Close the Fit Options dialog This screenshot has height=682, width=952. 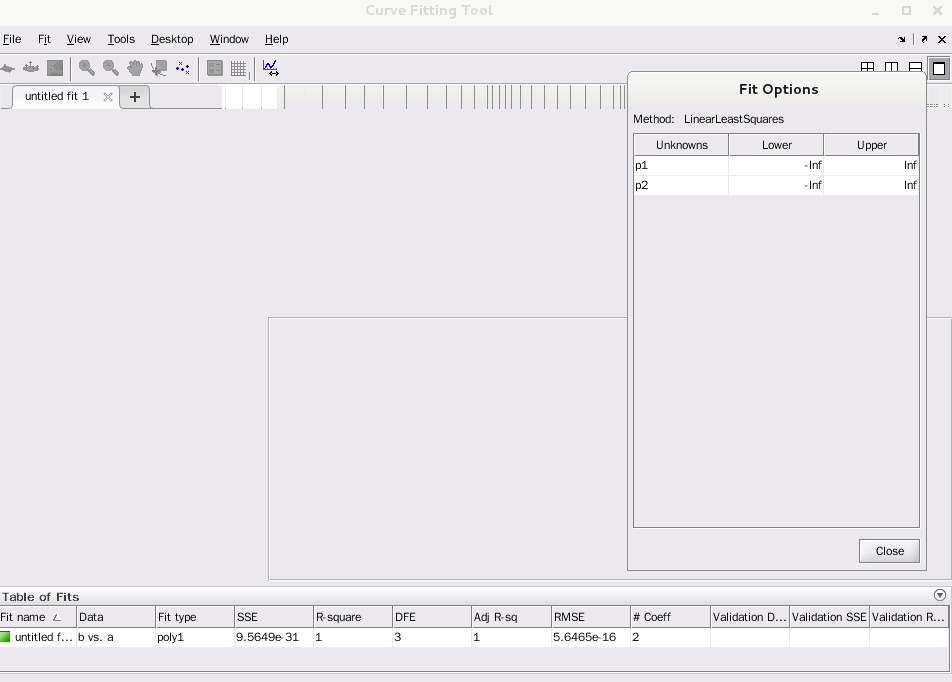(889, 551)
